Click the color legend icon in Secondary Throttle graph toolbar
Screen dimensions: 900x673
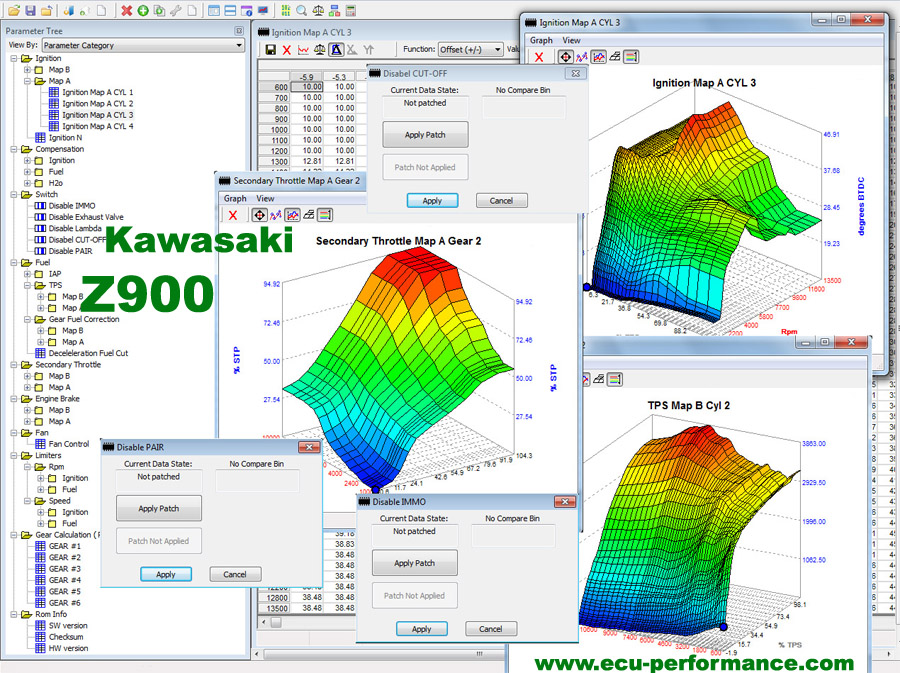click(x=325, y=215)
